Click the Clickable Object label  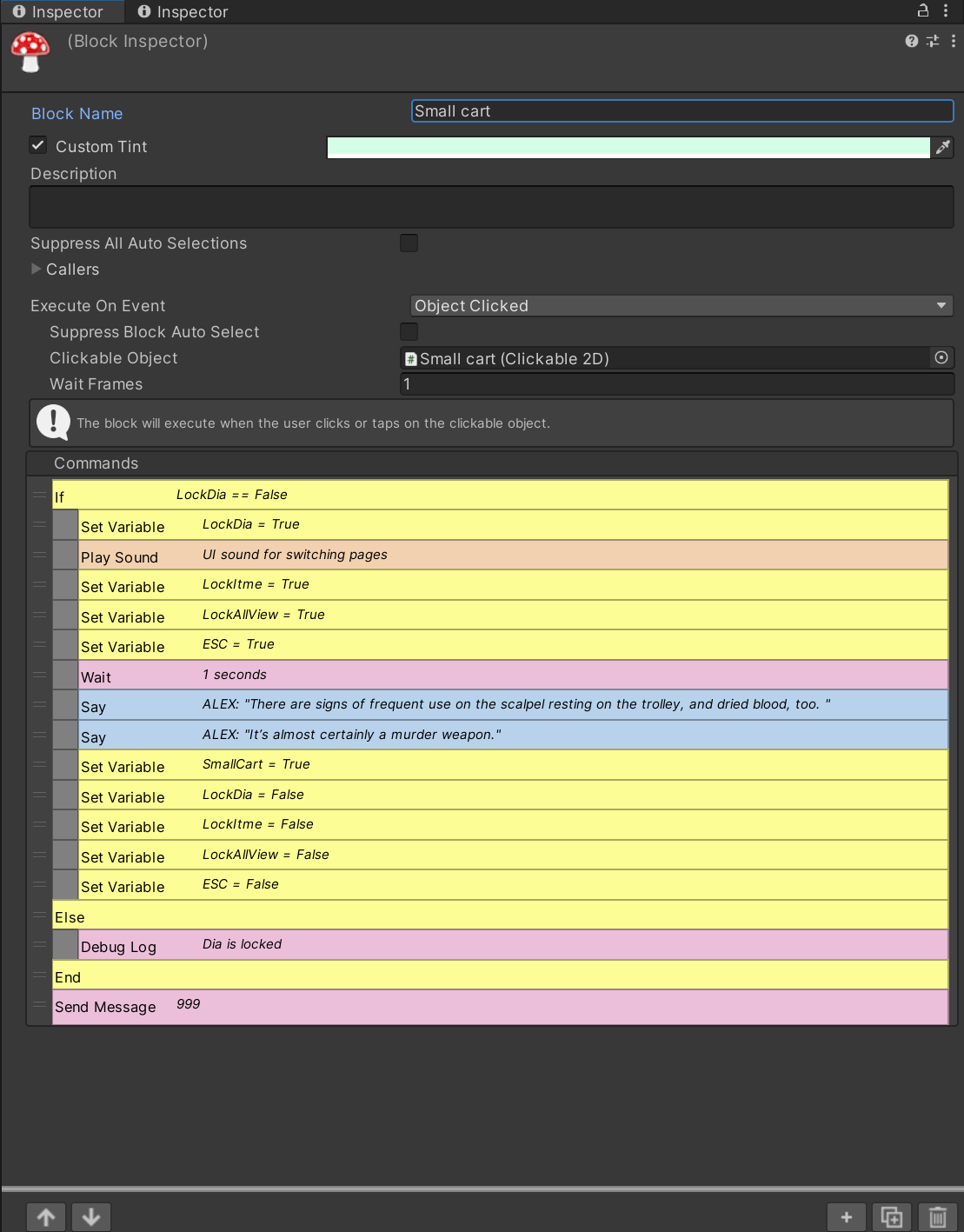point(113,358)
